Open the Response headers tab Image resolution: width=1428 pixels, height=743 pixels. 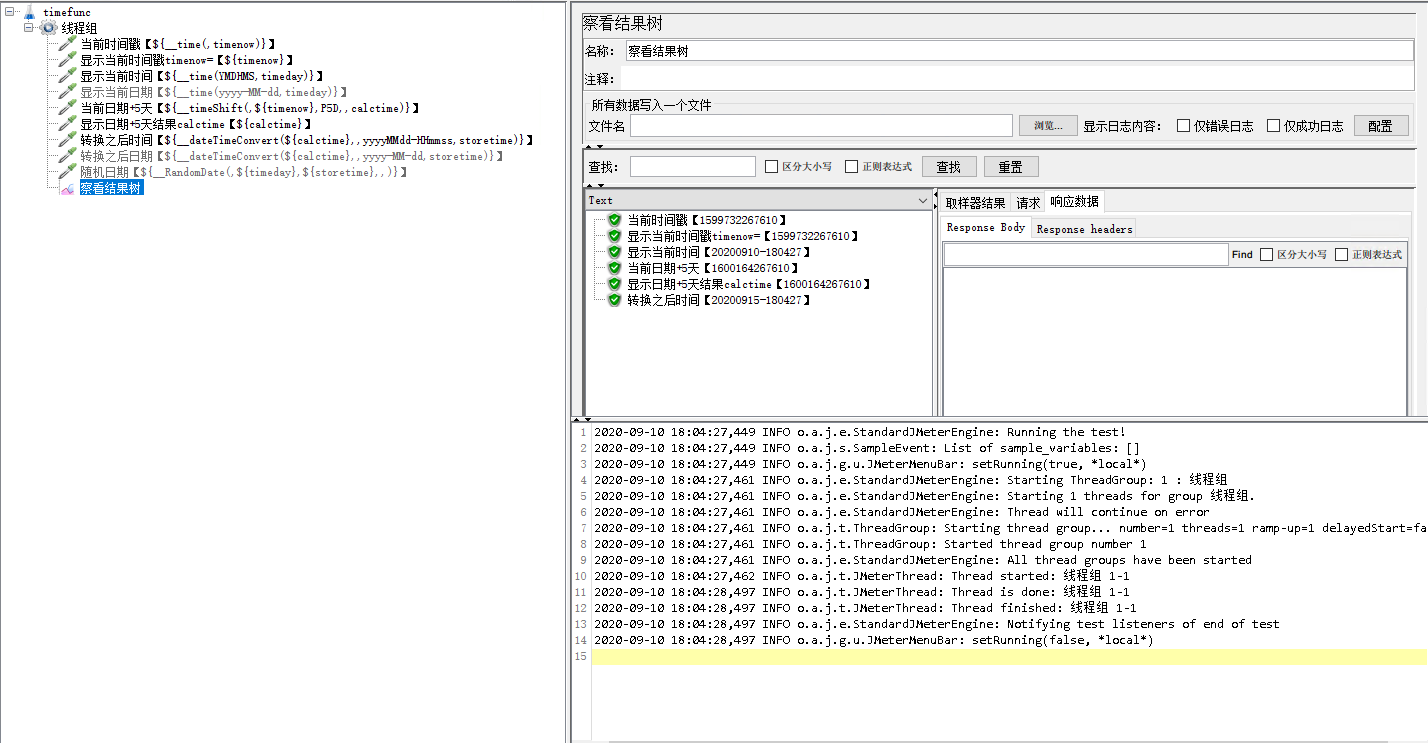click(1084, 229)
